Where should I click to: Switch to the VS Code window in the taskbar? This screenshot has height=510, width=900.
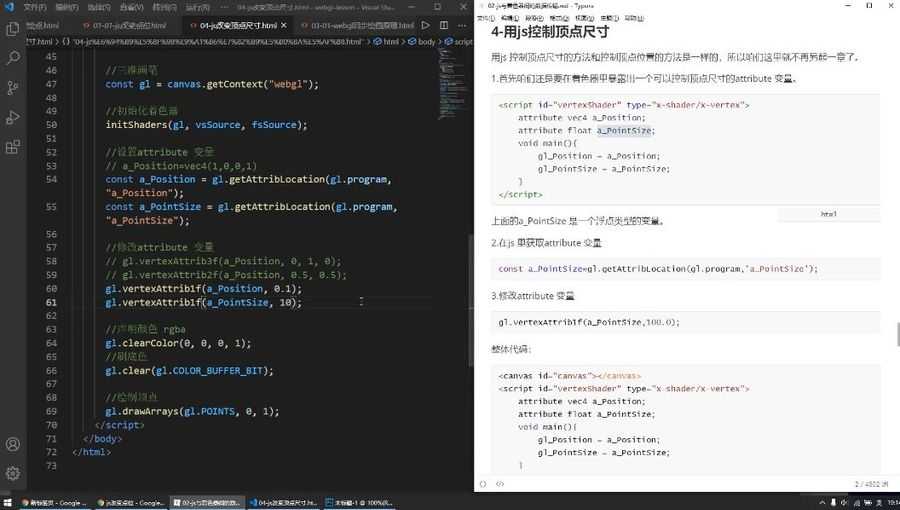click(x=284, y=503)
